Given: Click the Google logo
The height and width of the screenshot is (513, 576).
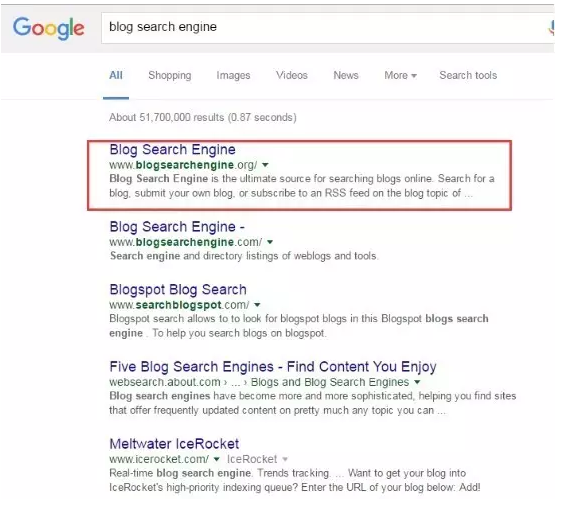Looking at the screenshot, I should [48, 28].
